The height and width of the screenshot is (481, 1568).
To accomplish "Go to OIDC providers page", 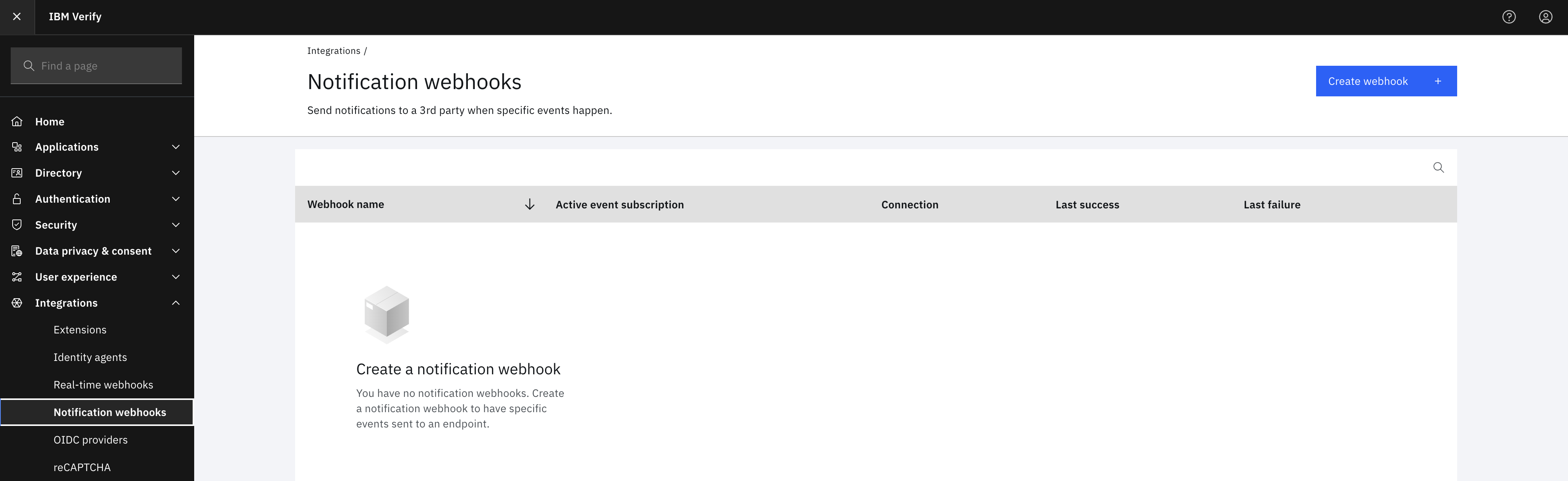I will coord(91,440).
